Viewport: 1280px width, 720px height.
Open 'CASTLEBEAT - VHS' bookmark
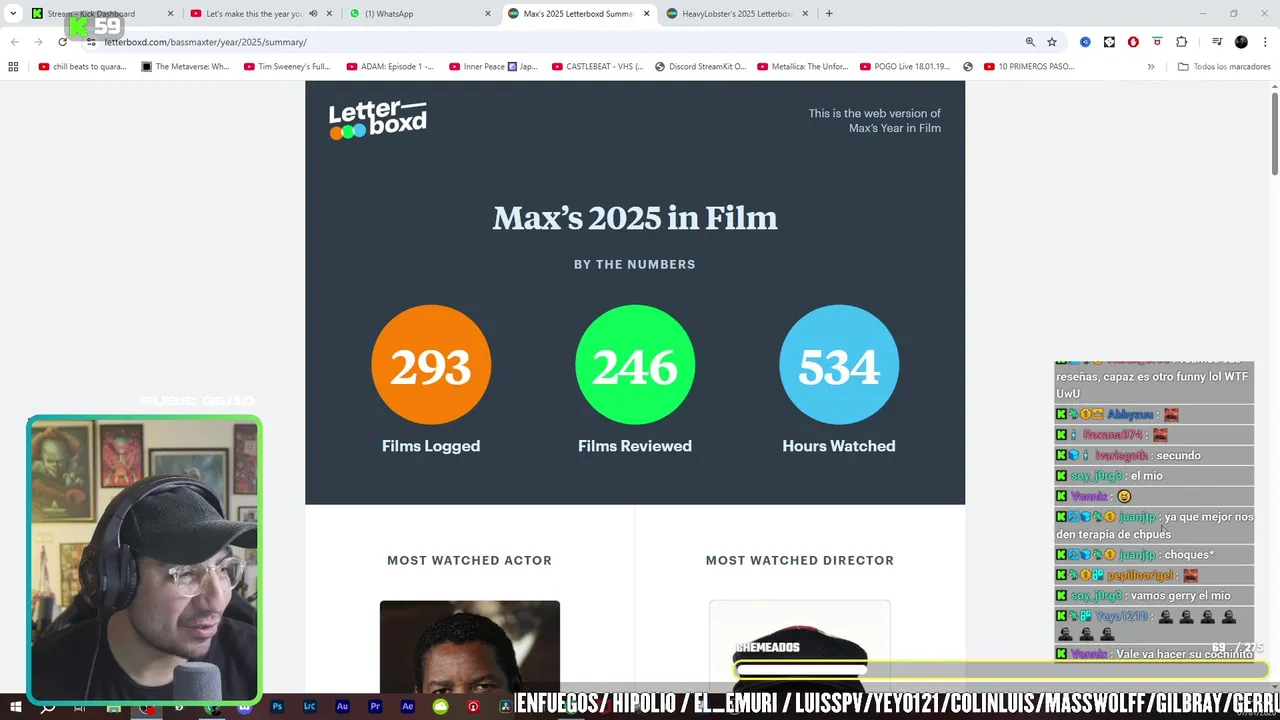596,67
